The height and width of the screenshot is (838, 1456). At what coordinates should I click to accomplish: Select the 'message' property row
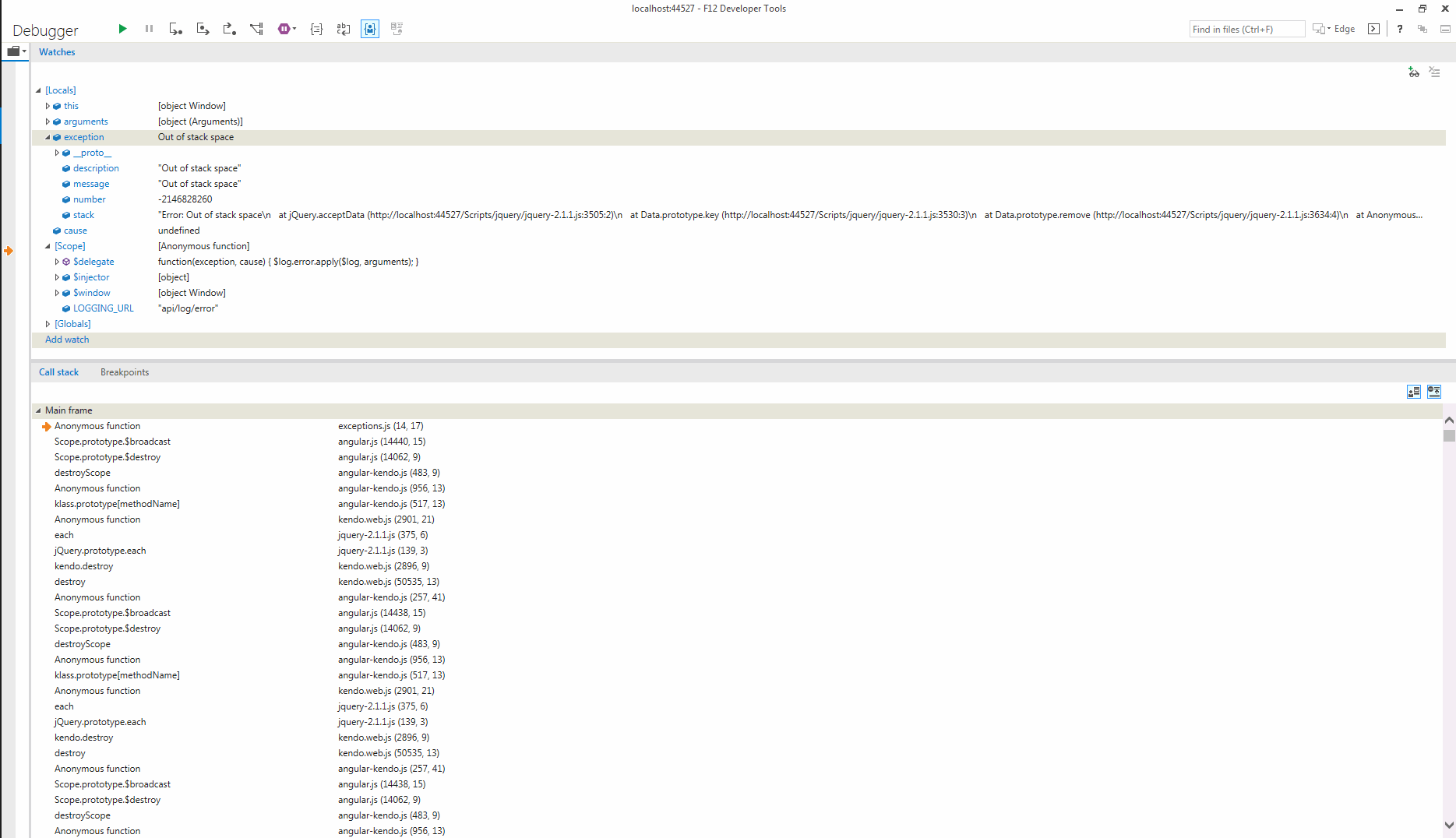click(x=739, y=184)
